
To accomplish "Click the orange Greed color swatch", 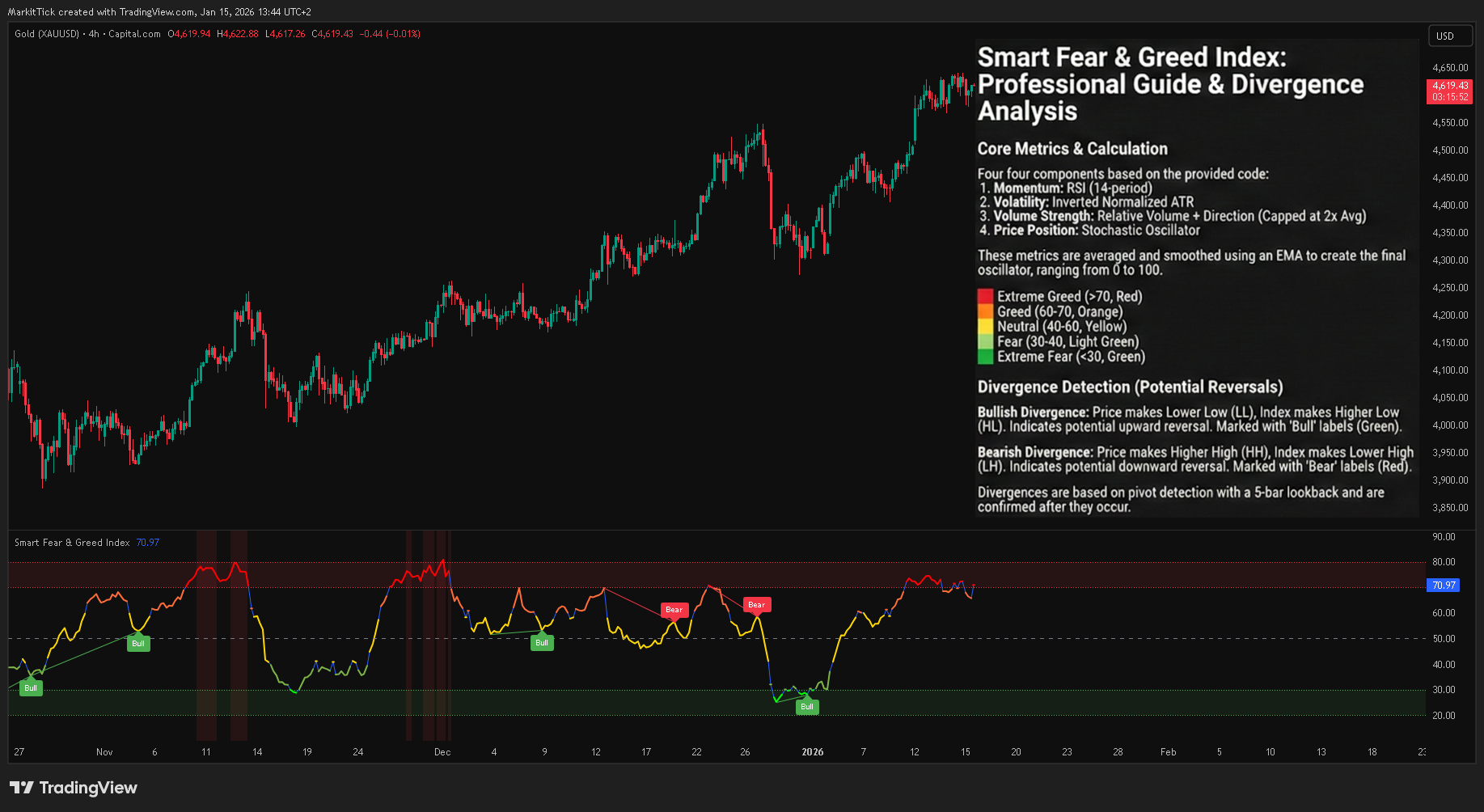I will click(985, 311).
